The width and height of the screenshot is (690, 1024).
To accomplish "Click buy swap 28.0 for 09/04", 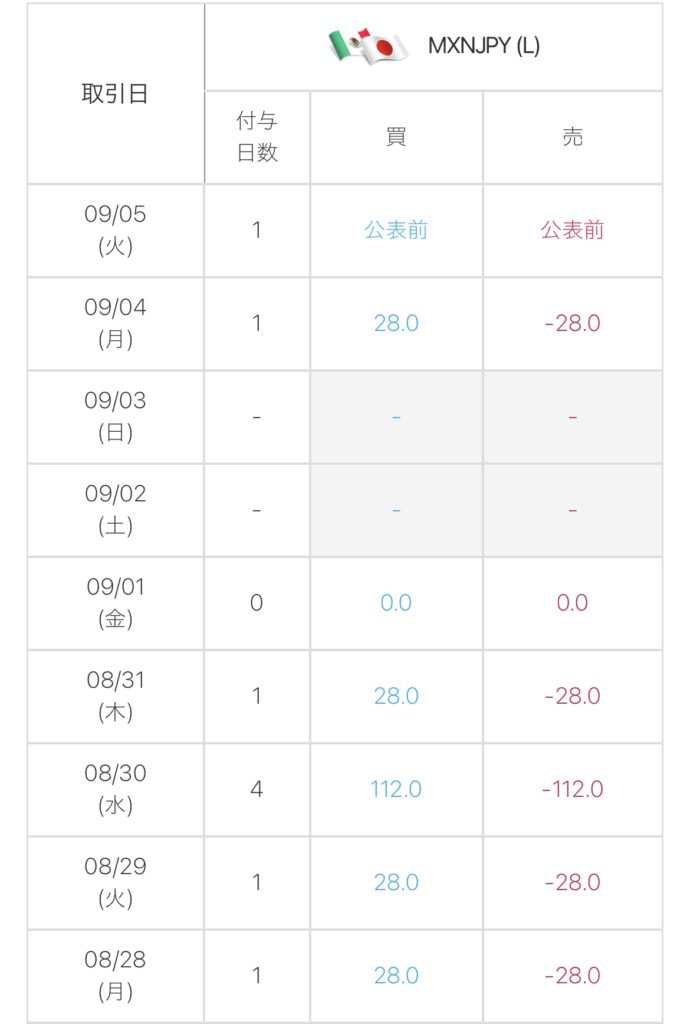I will [396, 323].
